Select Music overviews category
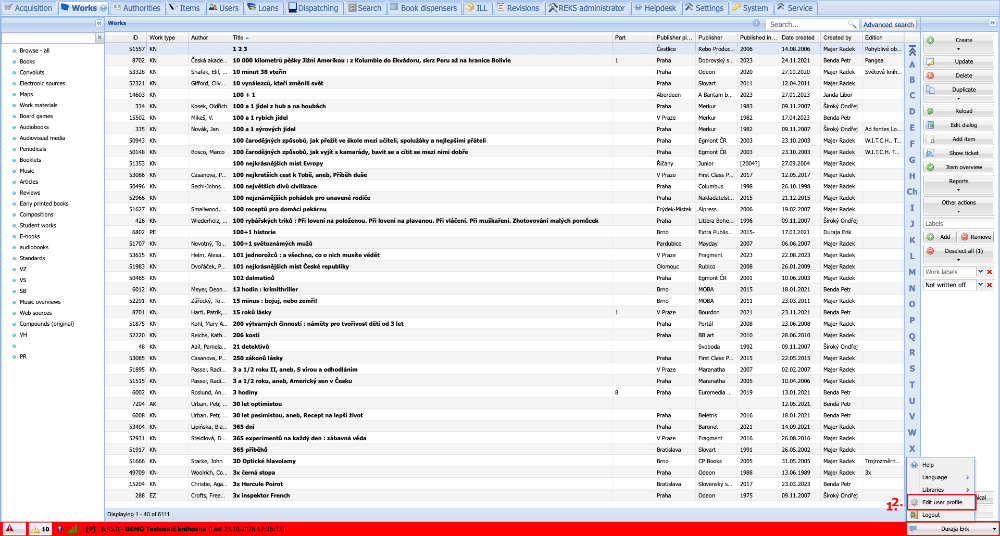Screen dimensions: 1000x536 40,302
